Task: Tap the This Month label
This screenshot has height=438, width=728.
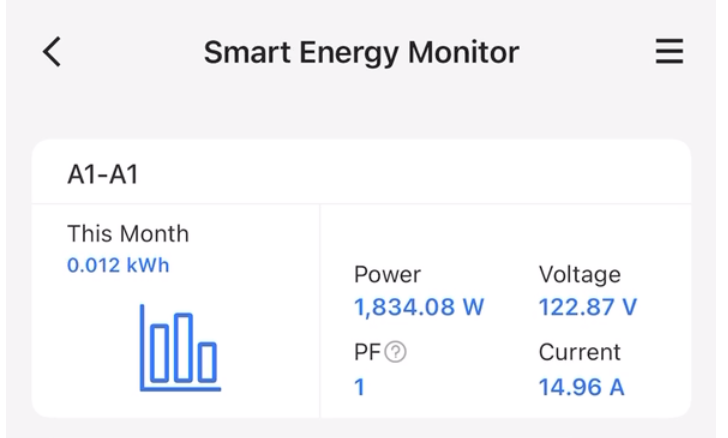Action: pos(128,235)
